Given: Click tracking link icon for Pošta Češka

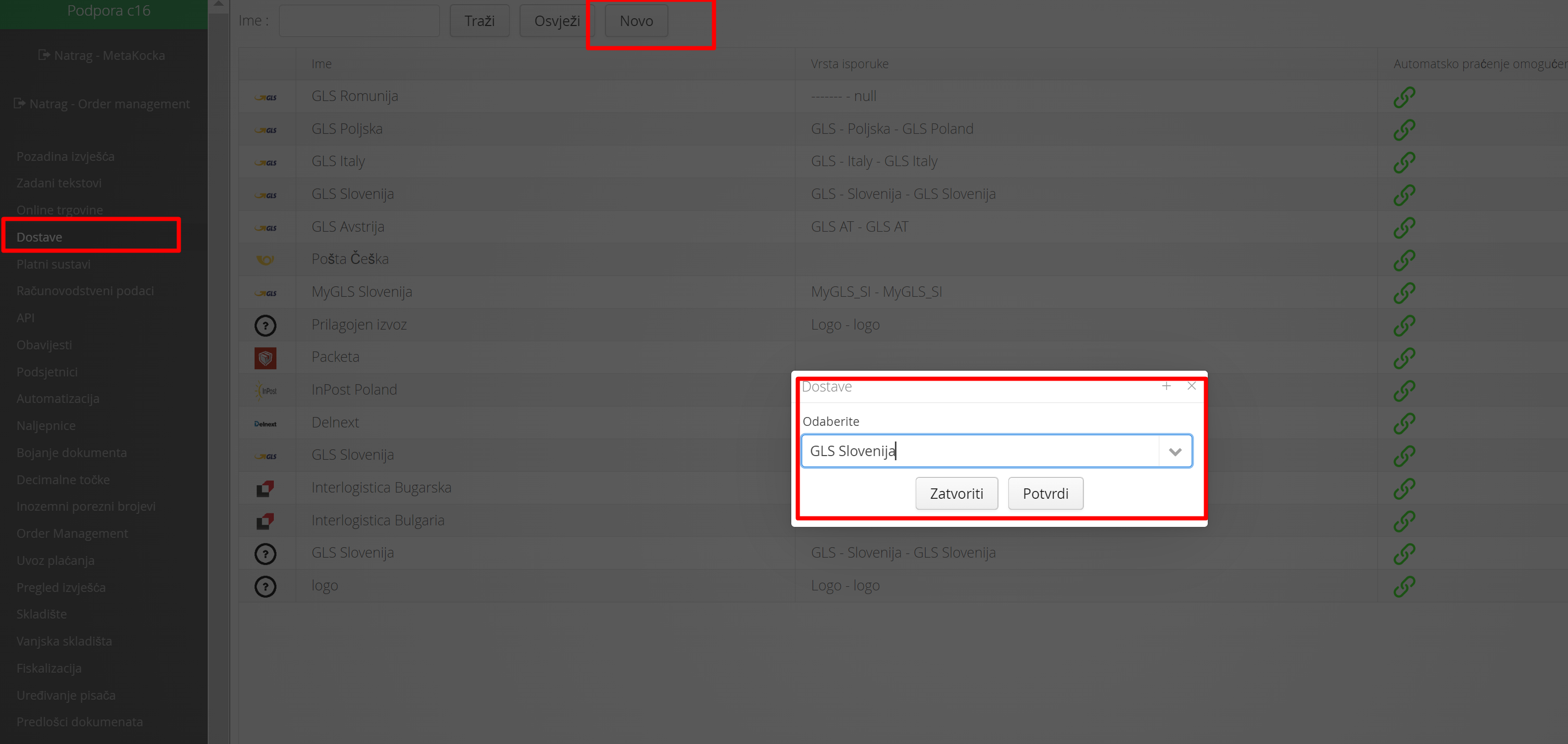Looking at the screenshot, I should 1403,260.
